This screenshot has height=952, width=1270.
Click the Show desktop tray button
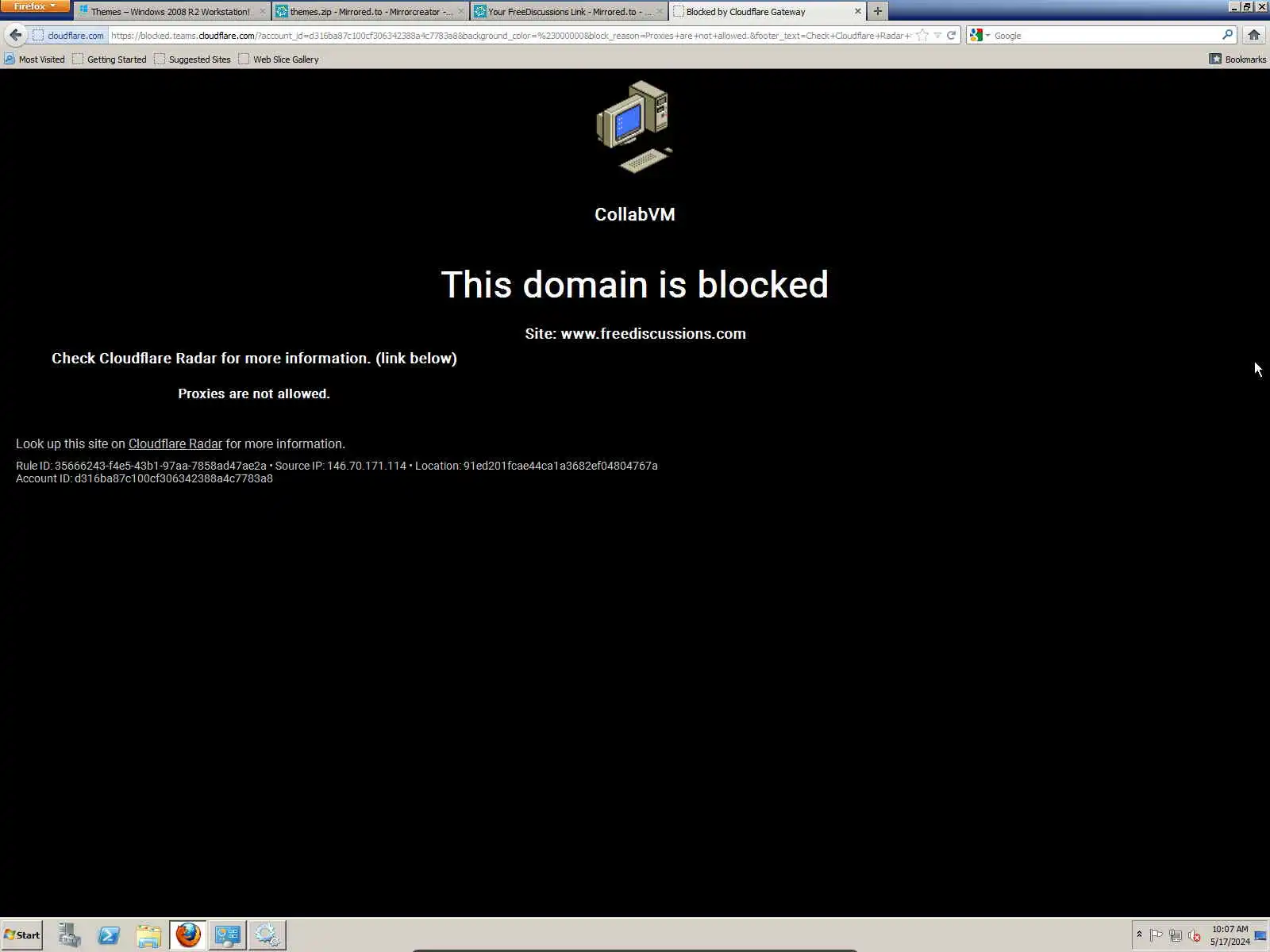coord(1261,935)
